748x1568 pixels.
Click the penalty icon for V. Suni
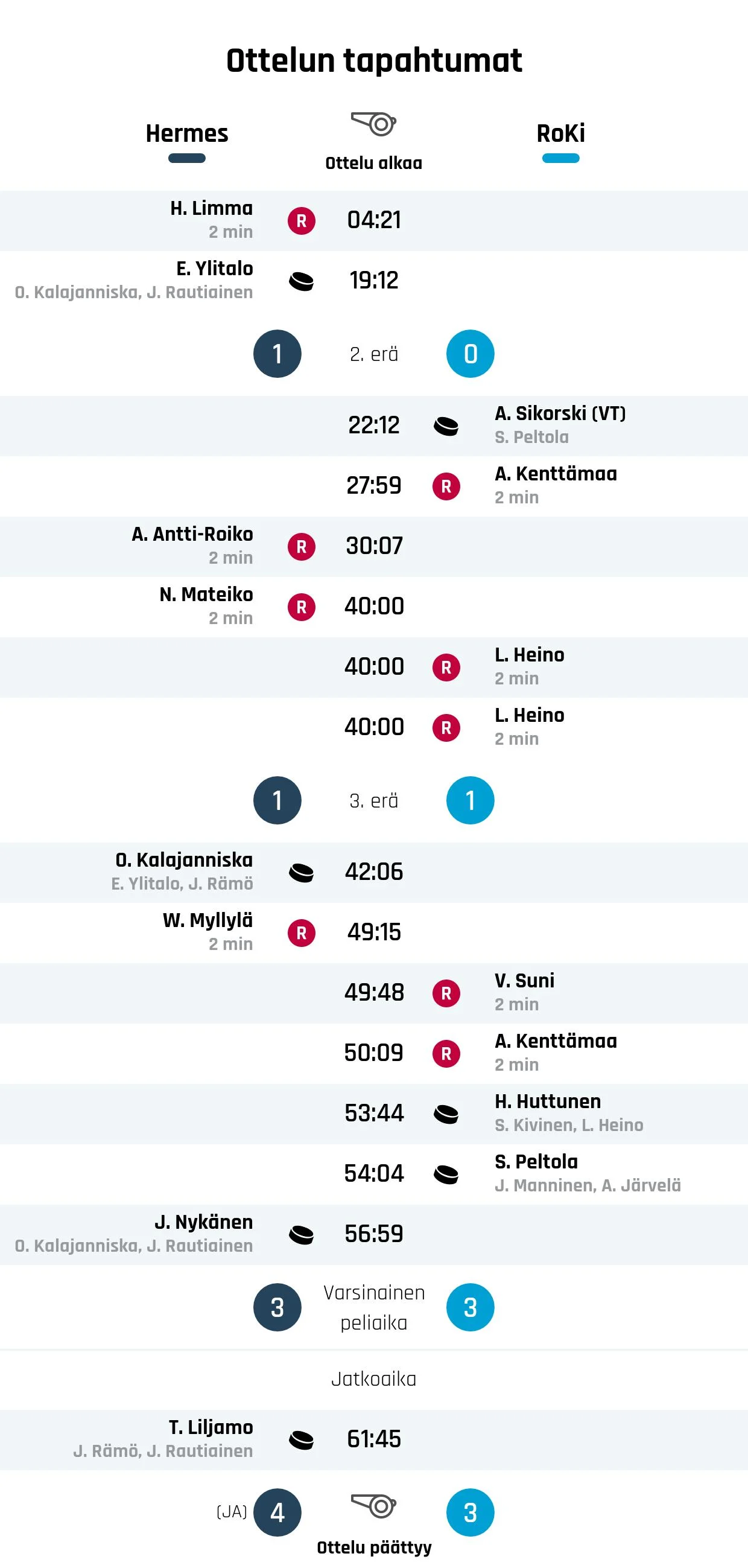(446, 993)
